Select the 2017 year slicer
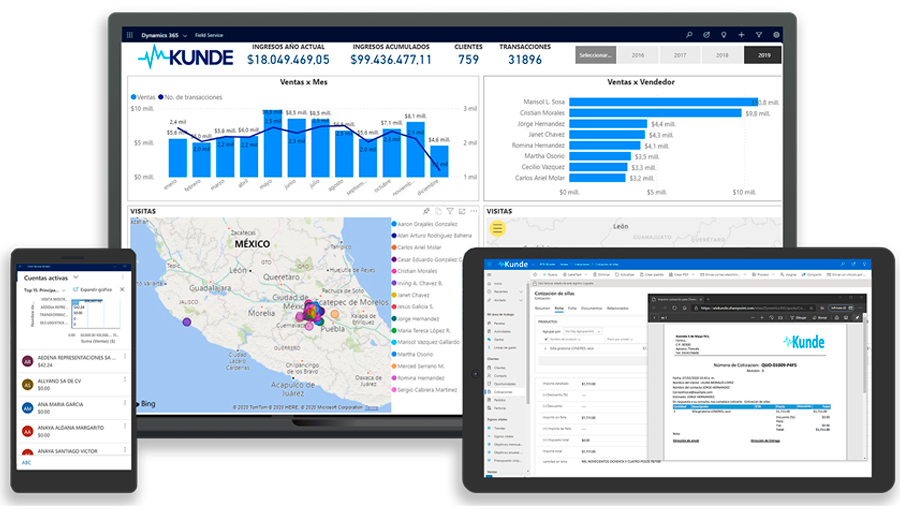 pos(680,55)
